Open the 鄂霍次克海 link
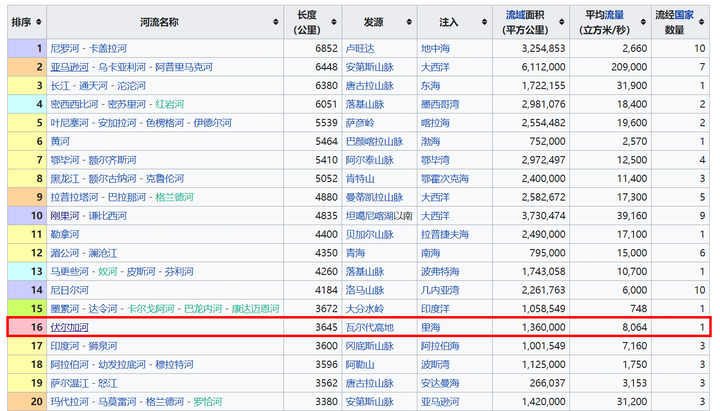 click(x=445, y=179)
